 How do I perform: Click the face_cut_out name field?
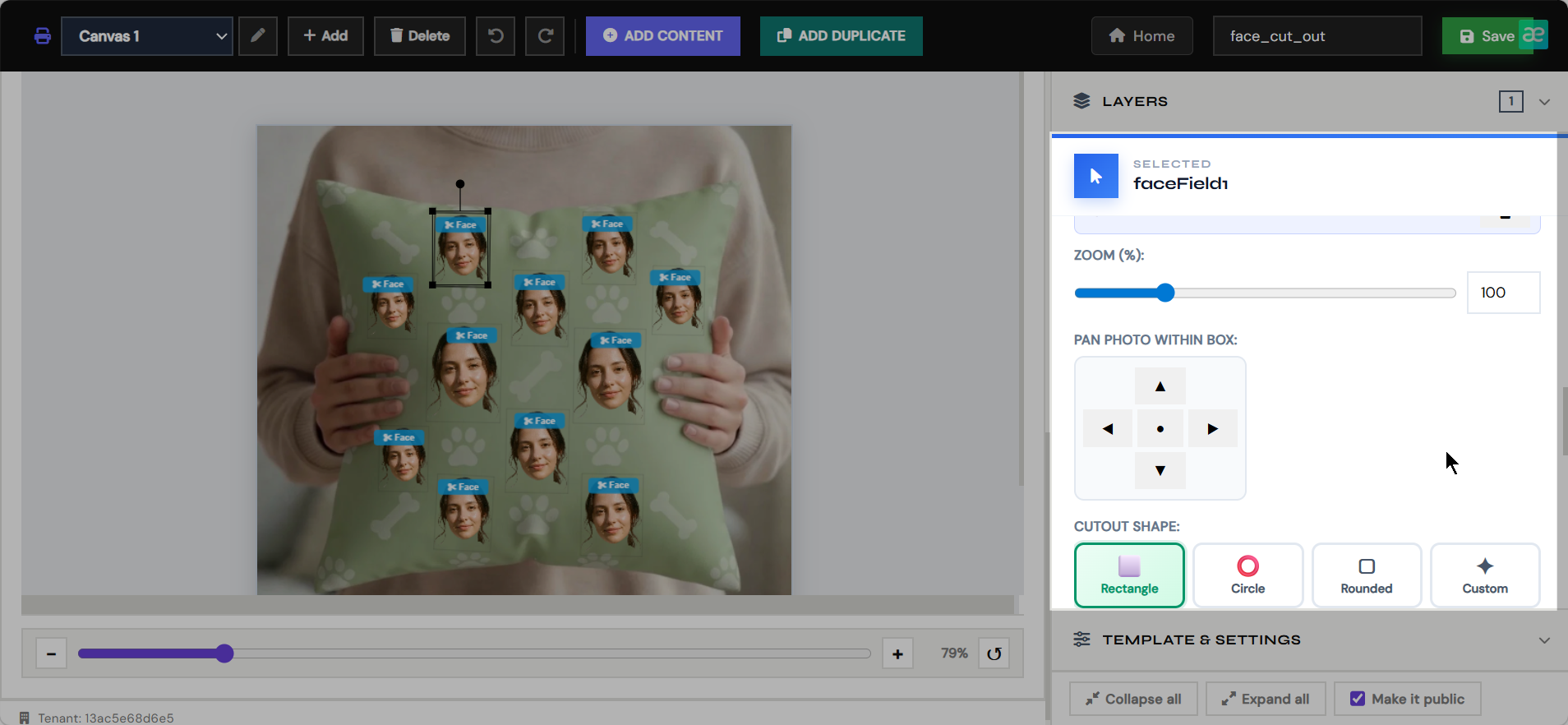1317,36
